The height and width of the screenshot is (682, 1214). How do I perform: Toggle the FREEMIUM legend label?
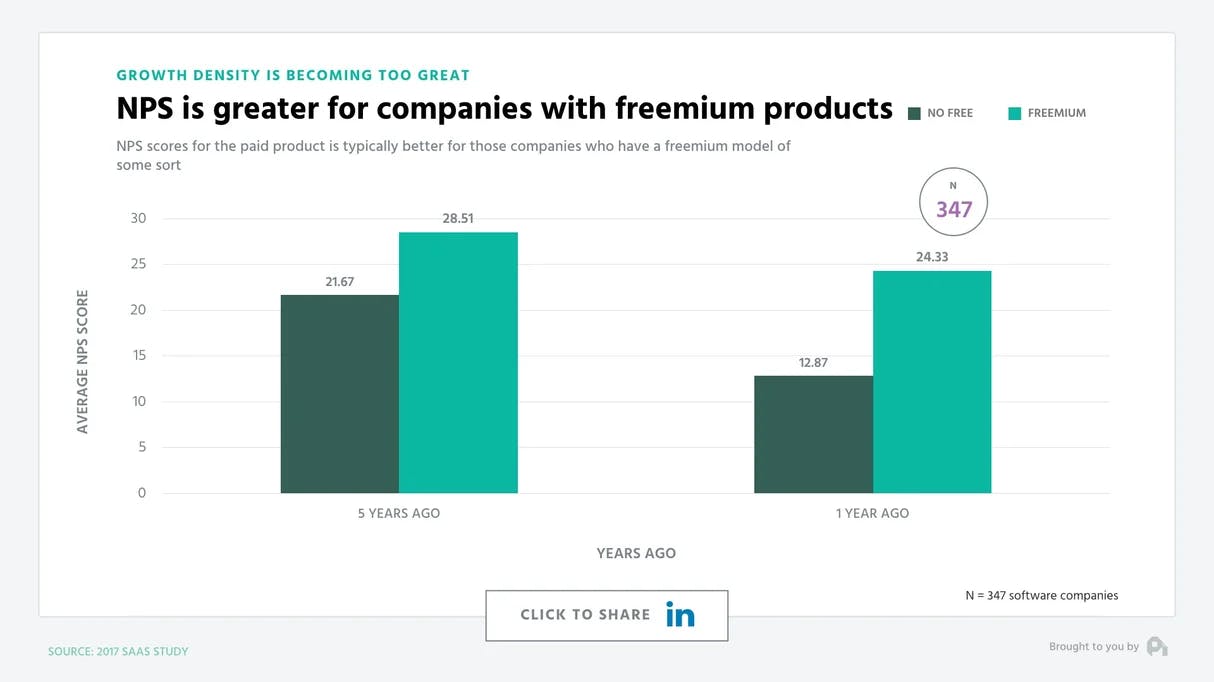point(1056,114)
